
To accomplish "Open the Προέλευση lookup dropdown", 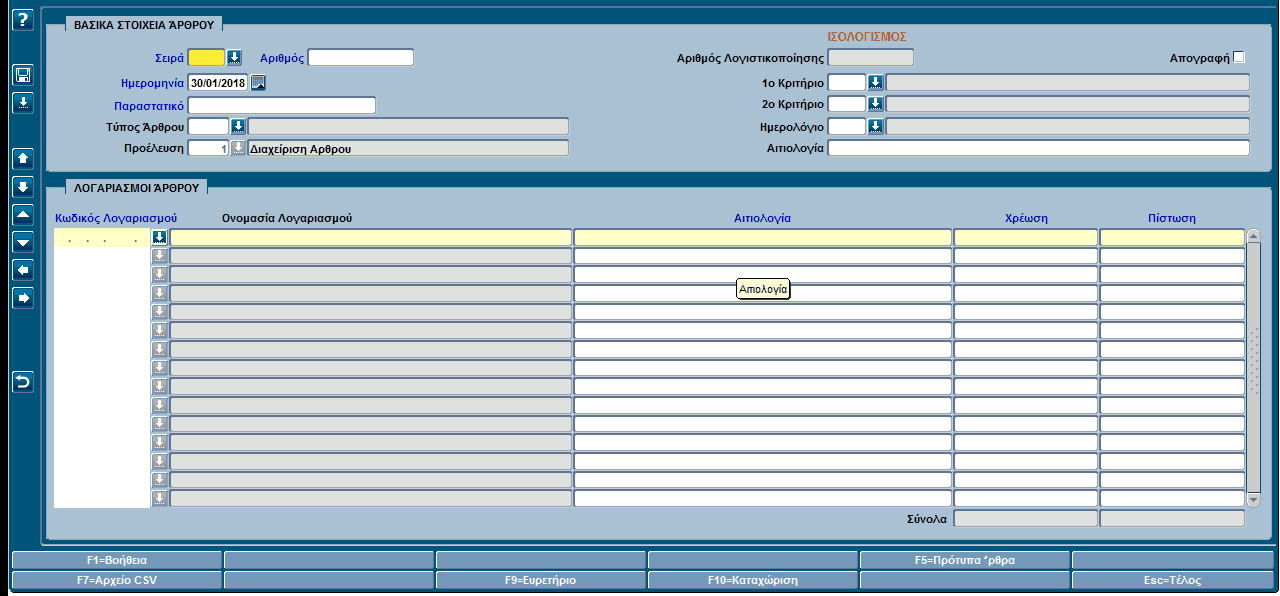I will click(238, 148).
